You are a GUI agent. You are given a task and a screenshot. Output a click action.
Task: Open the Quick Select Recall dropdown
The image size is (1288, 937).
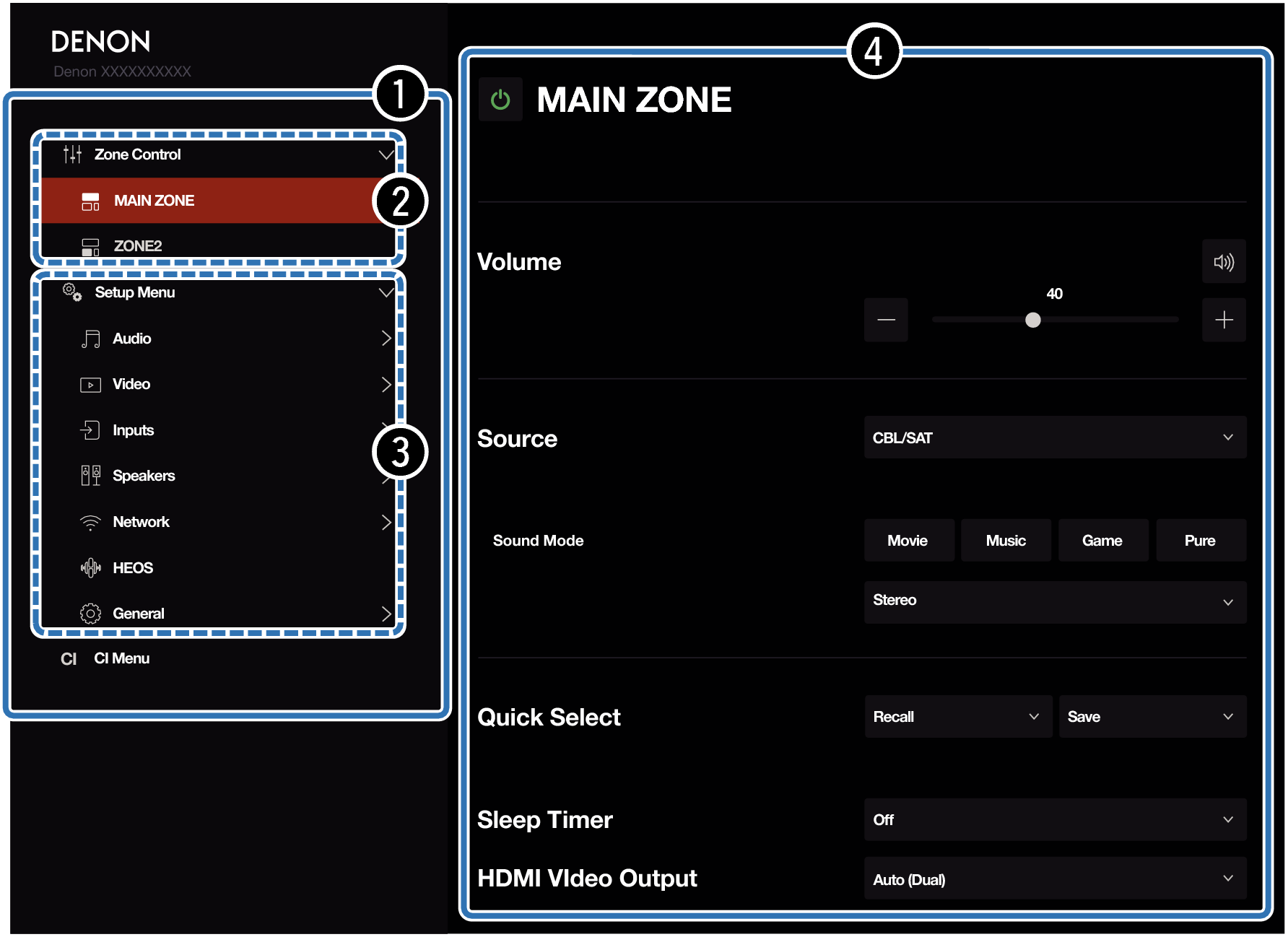click(957, 717)
